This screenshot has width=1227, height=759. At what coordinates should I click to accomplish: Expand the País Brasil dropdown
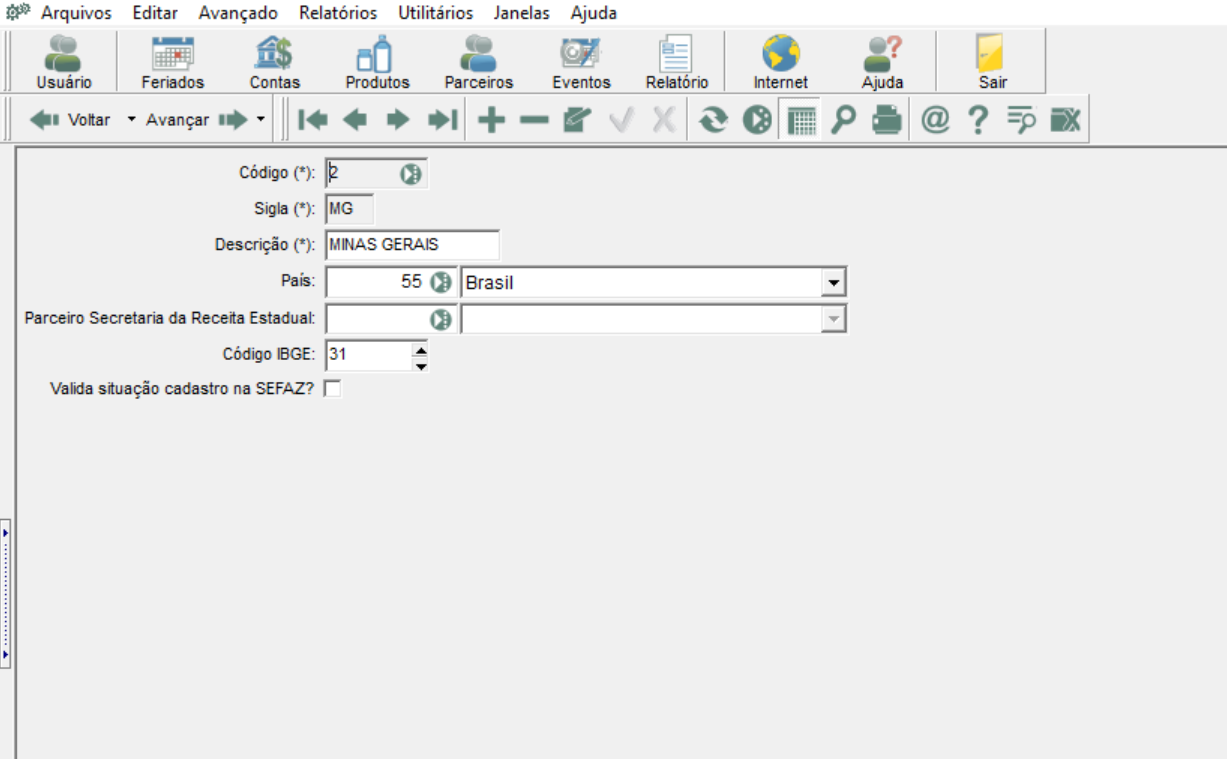click(x=833, y=283)
